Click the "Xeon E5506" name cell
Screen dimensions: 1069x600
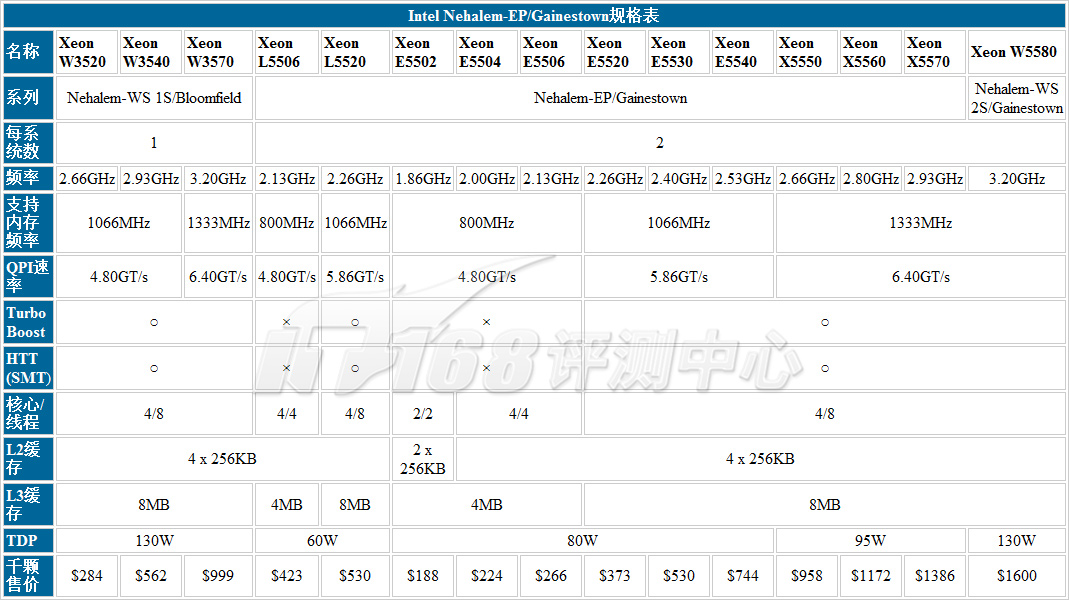[x=551, y=52]
